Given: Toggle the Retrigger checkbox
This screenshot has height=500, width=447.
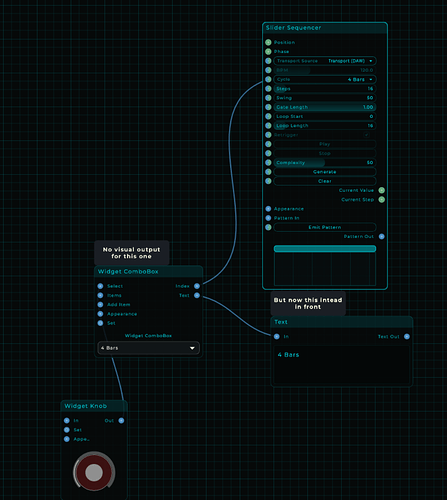Looking at the screenshot, I should [x=366, y=135].
